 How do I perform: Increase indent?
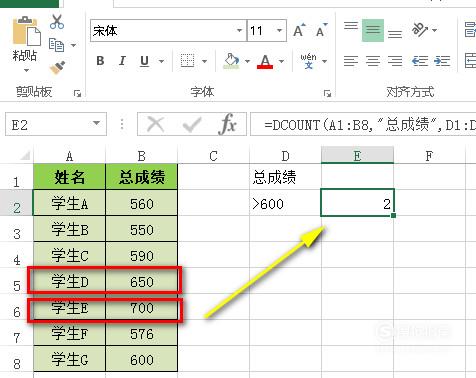442,61
